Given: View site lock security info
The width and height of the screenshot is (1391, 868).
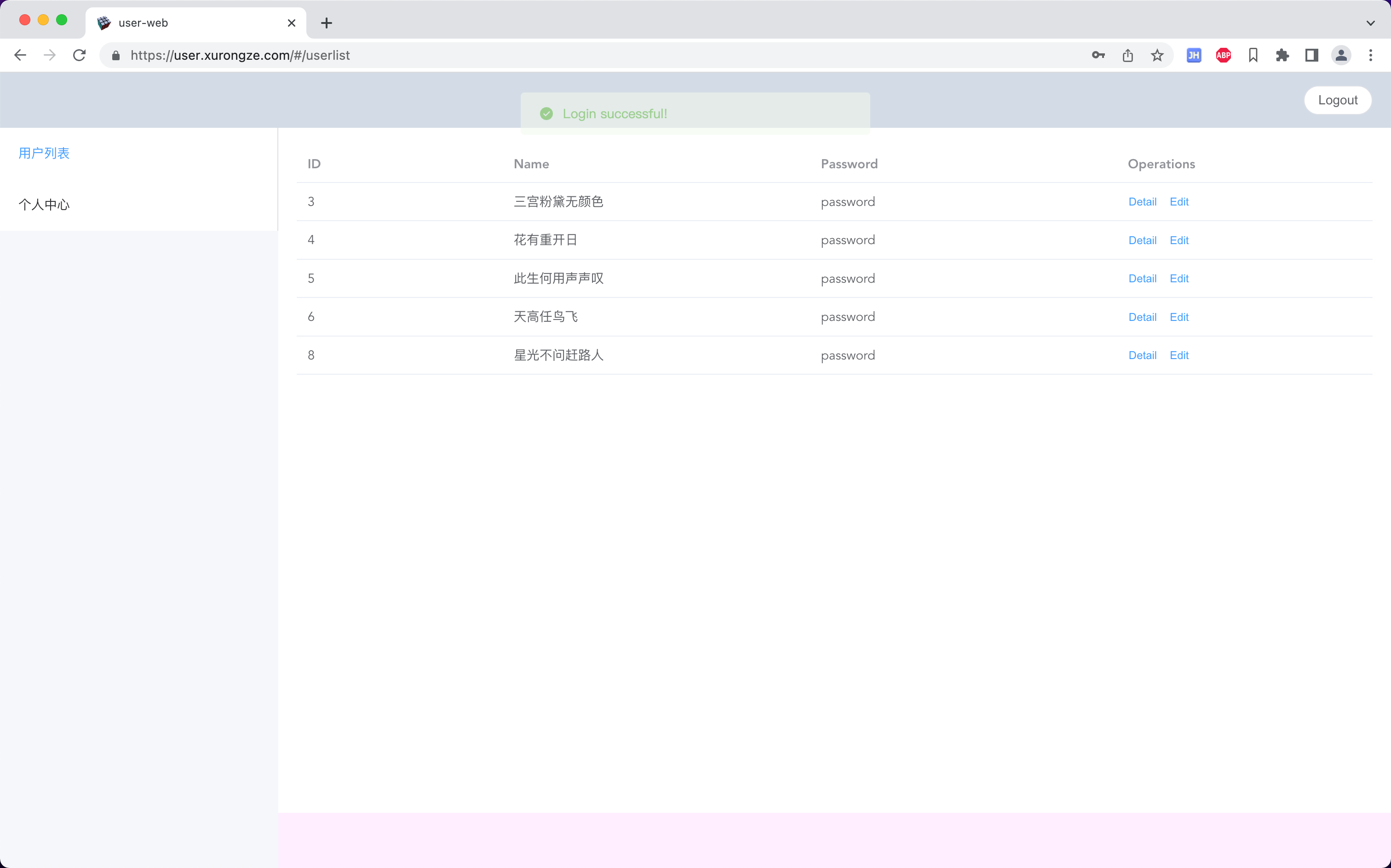Looking at the screenshot, I should 116,55.
